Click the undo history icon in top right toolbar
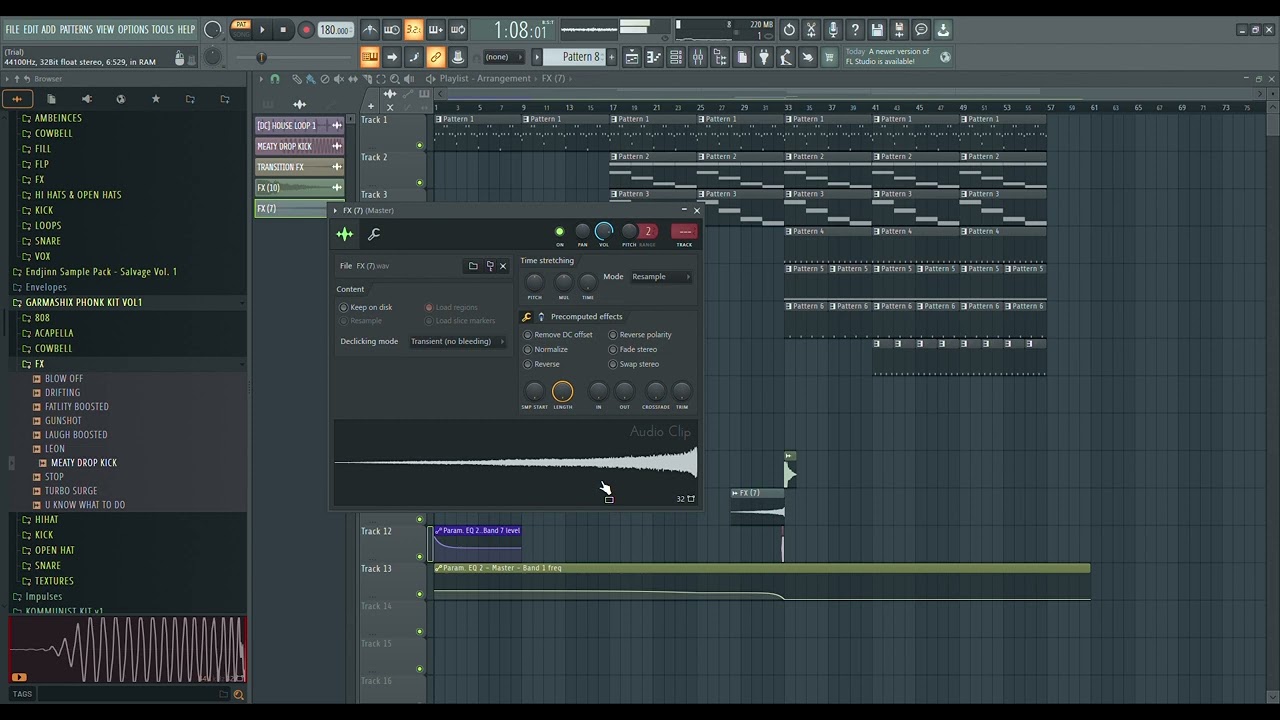Viewport: 1280px width, 720px height. coord(789,30)
